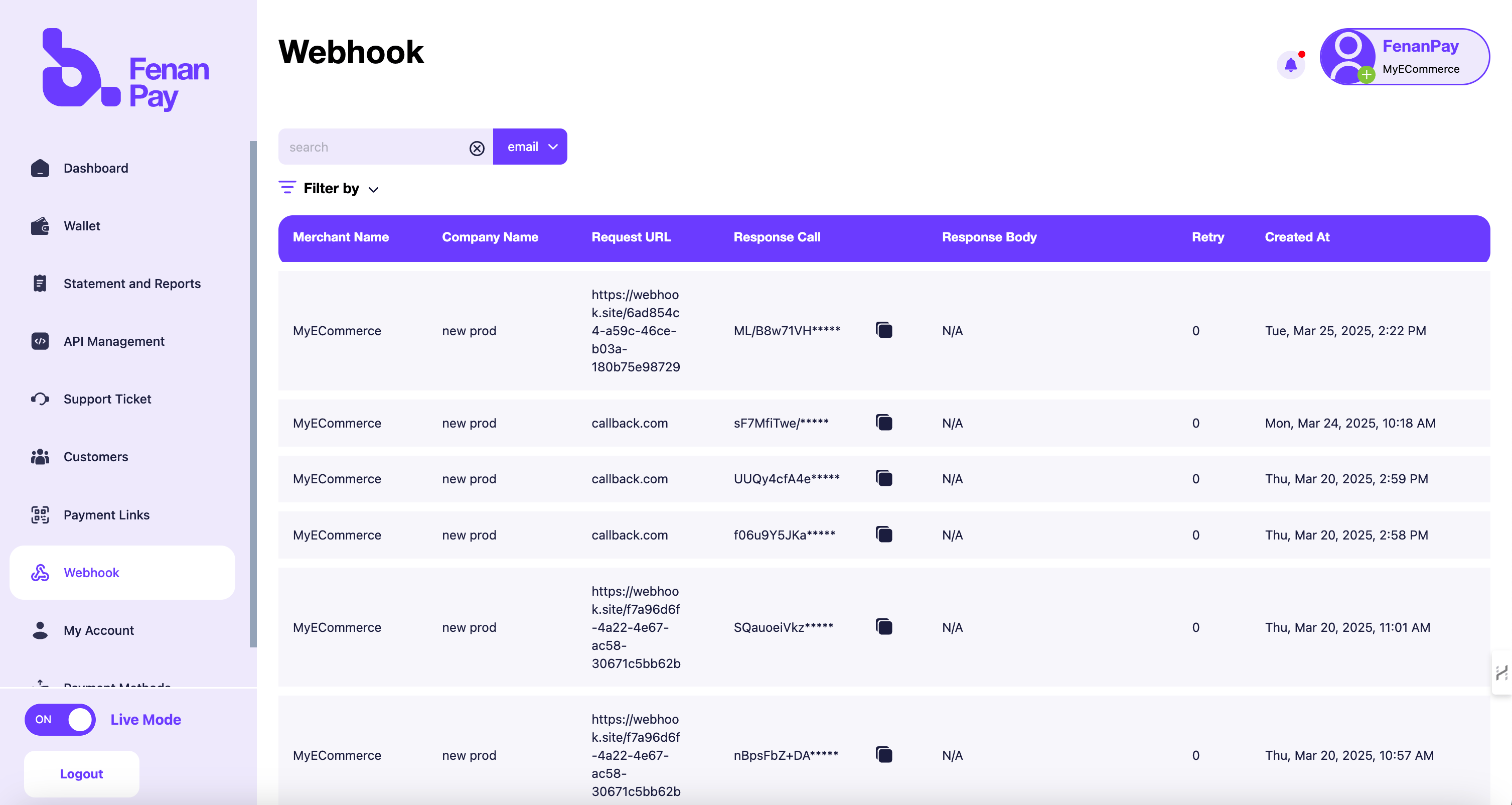Click the Response Body column header
Image resolution: width=1512 pixels, height=805 pixels.
click(990, 237)
